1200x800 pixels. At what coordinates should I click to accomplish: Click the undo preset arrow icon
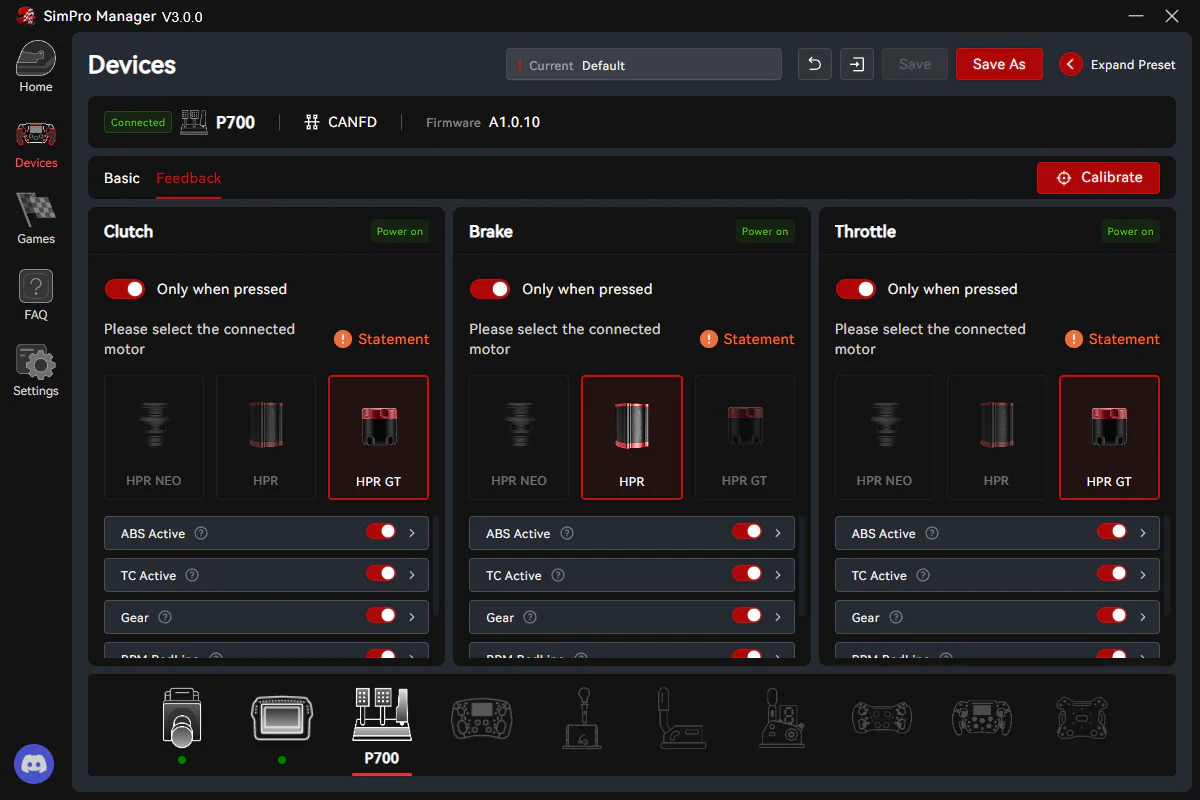815,64
